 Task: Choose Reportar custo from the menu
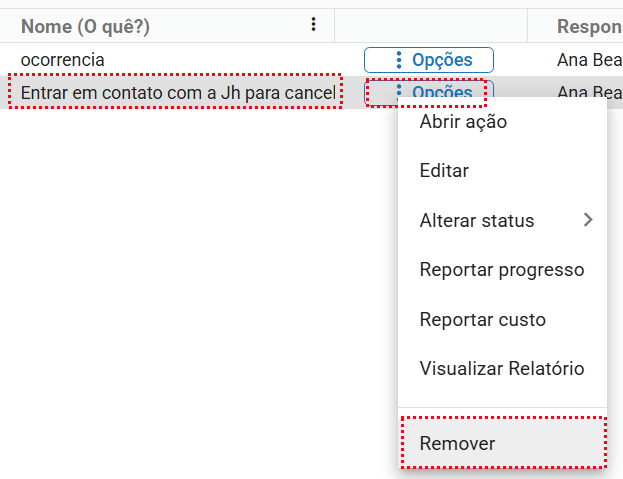pyautogui.click(x=482, y=320)
